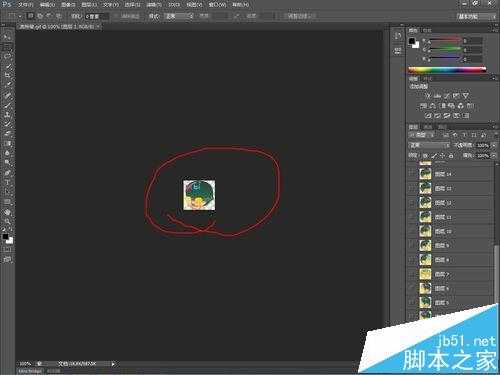Open the marquee Style dropdown in options bar
The image size is (500, 375).
click(179, 16)
